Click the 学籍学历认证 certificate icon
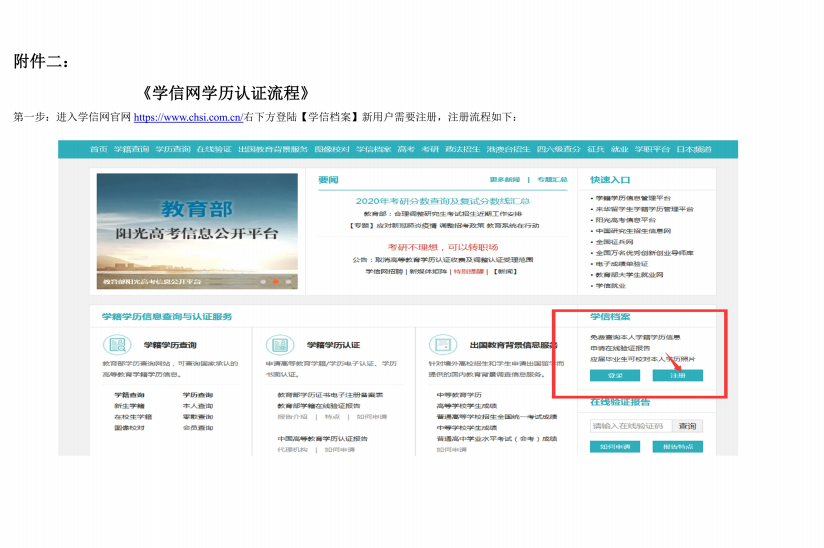824x548 pixels. (280, 345)
